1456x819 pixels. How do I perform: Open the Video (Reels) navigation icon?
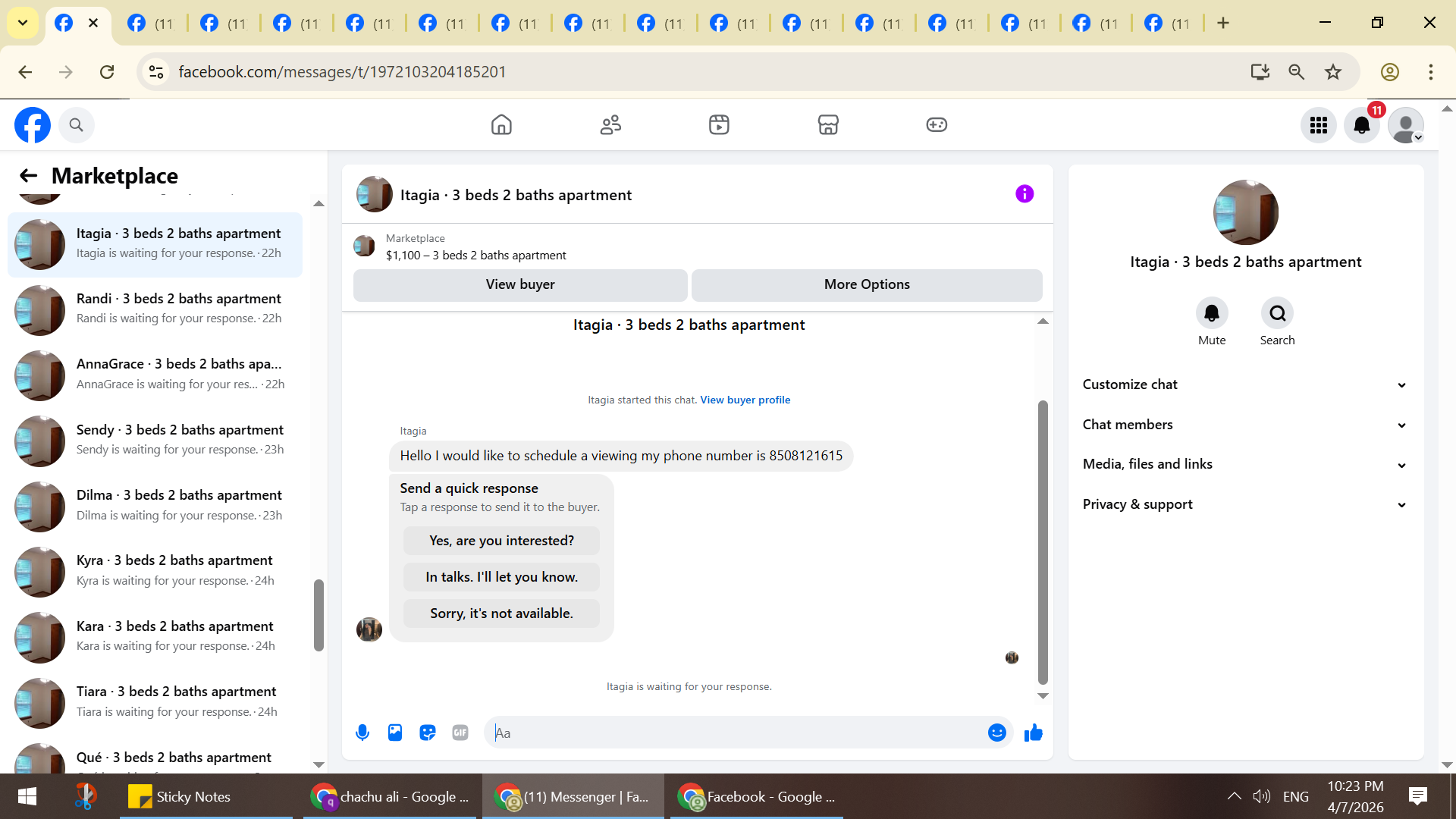click(719, 124)
